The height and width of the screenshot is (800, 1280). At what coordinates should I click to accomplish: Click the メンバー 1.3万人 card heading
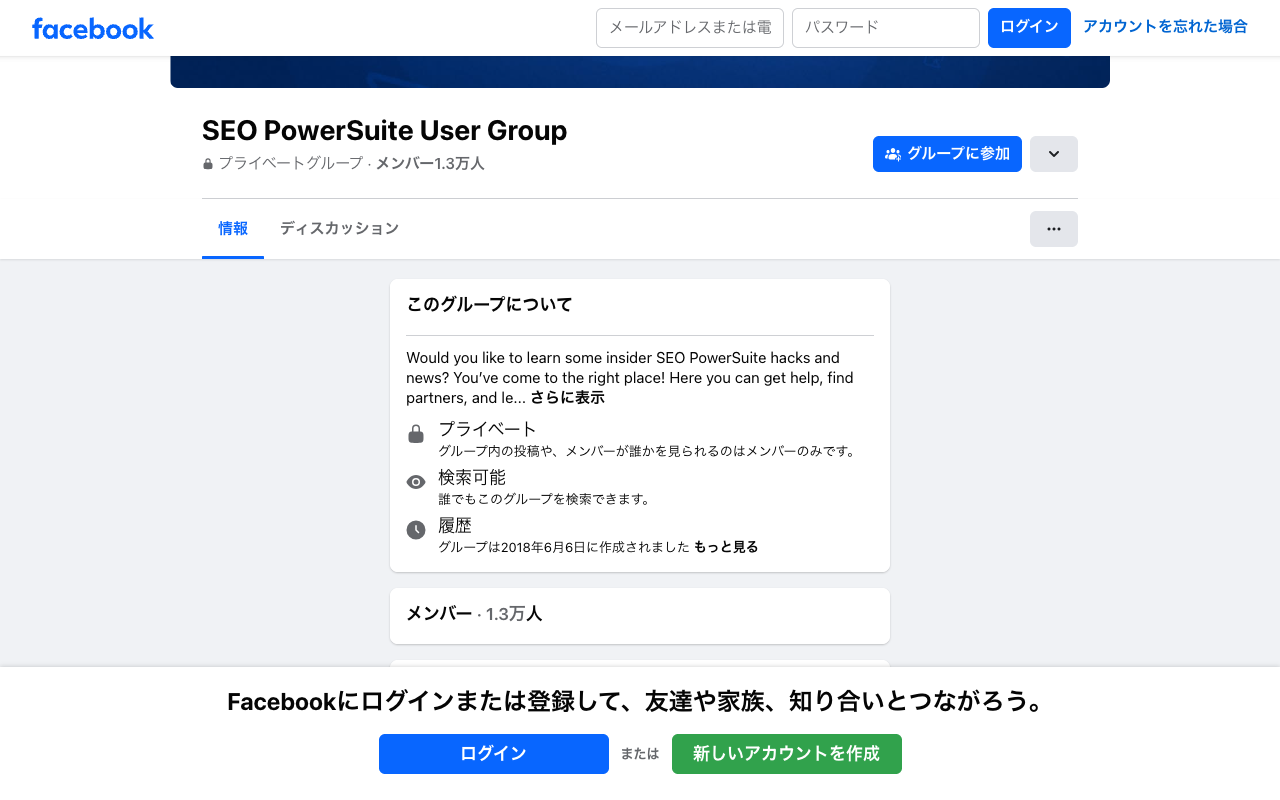(x=474, y=614)
